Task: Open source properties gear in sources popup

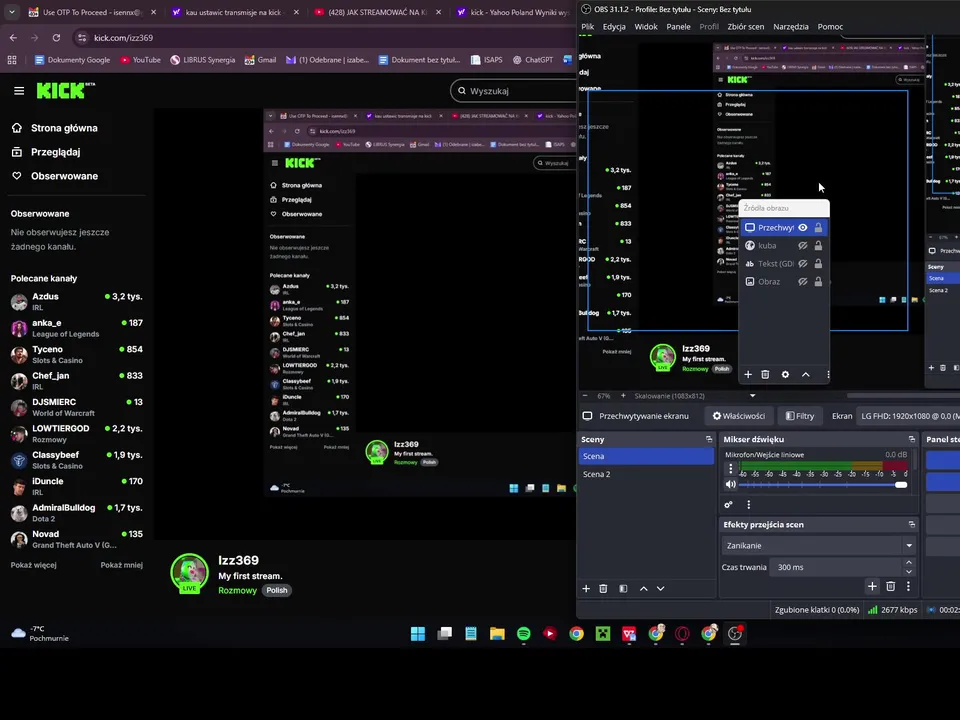Action: click(x=786, y=374)
